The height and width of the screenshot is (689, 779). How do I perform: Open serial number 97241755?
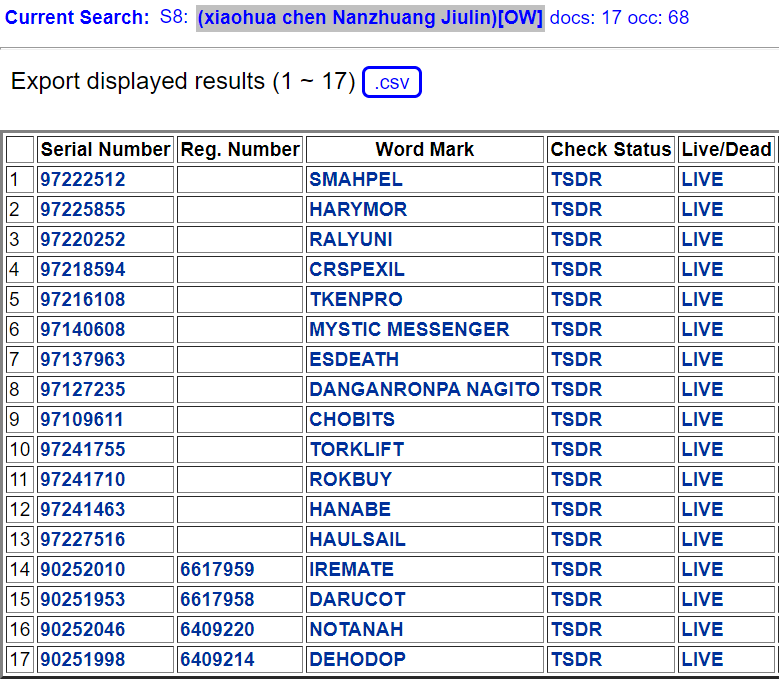pos(82,449)
